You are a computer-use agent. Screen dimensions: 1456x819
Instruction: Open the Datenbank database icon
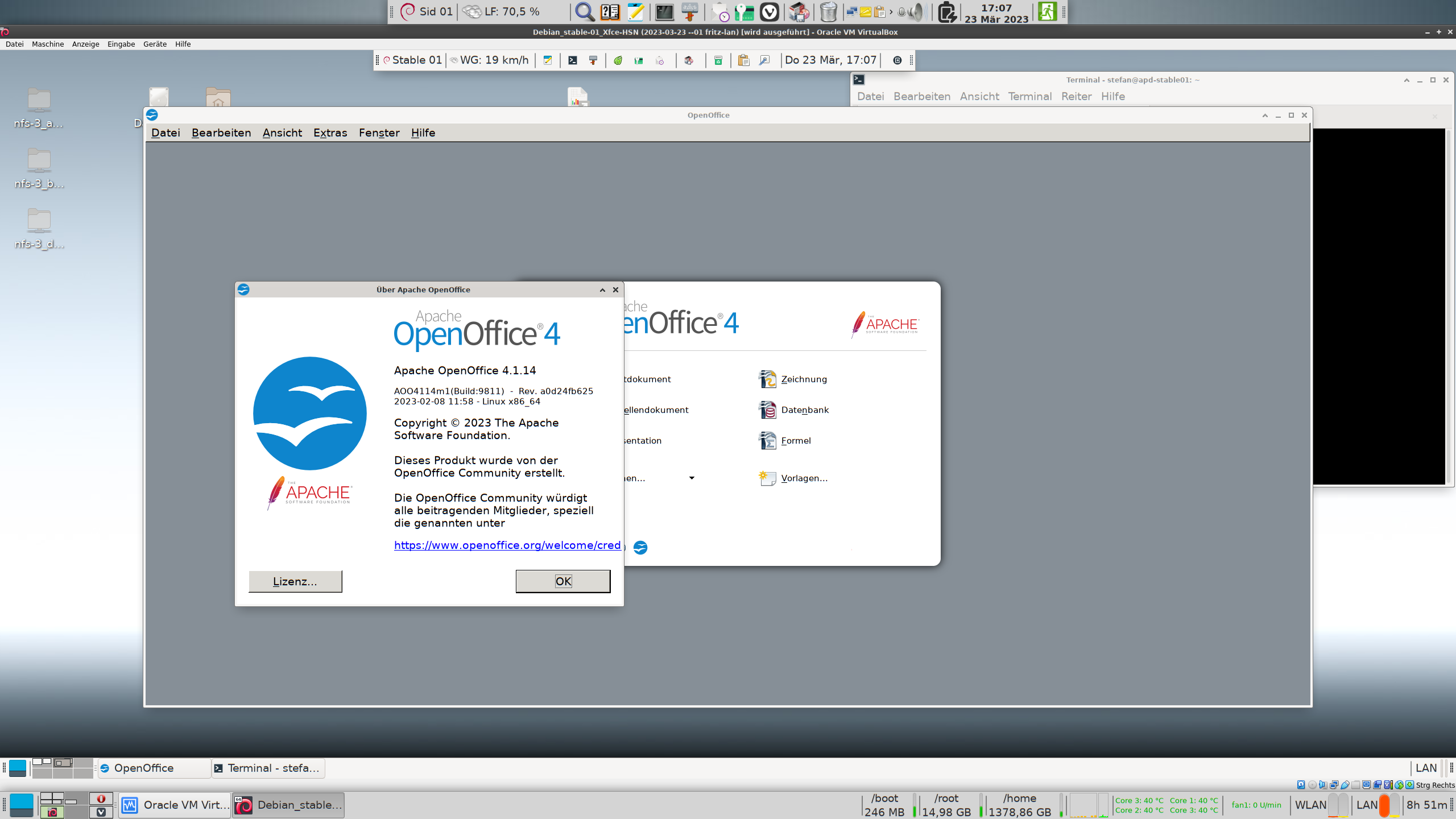[x=767, y=409]
